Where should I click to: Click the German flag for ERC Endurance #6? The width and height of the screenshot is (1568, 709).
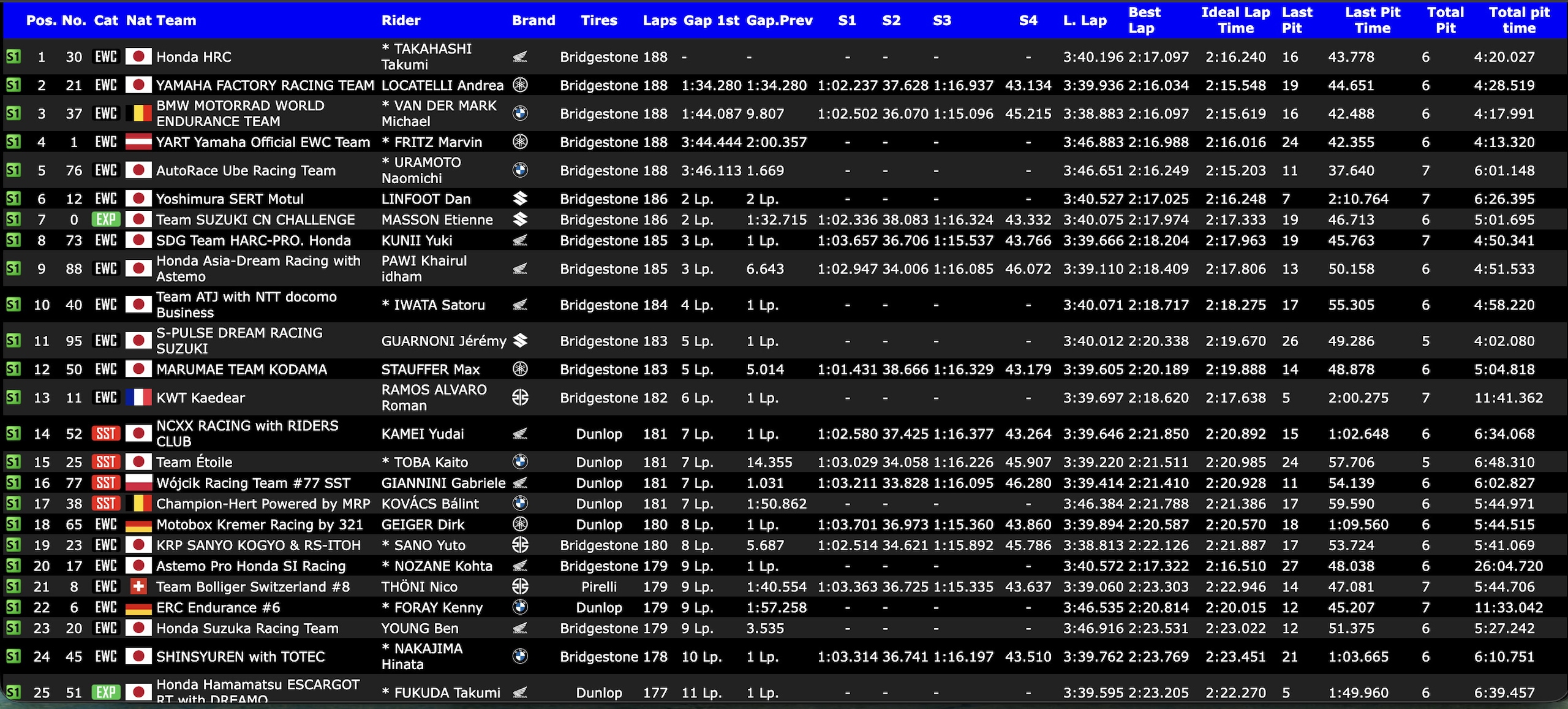tap(138, 608)
